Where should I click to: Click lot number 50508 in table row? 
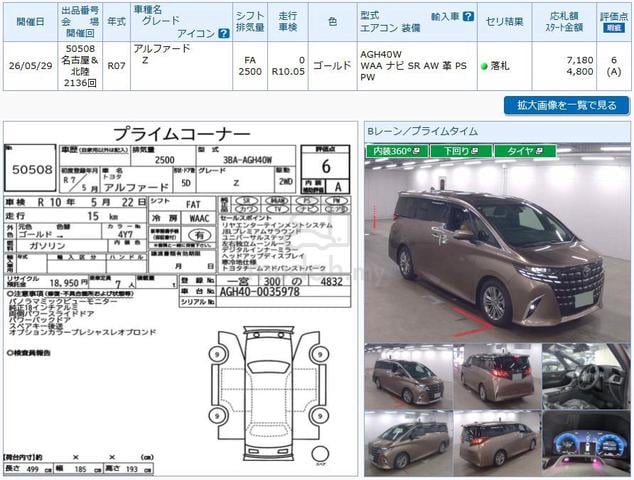point(80,49)
